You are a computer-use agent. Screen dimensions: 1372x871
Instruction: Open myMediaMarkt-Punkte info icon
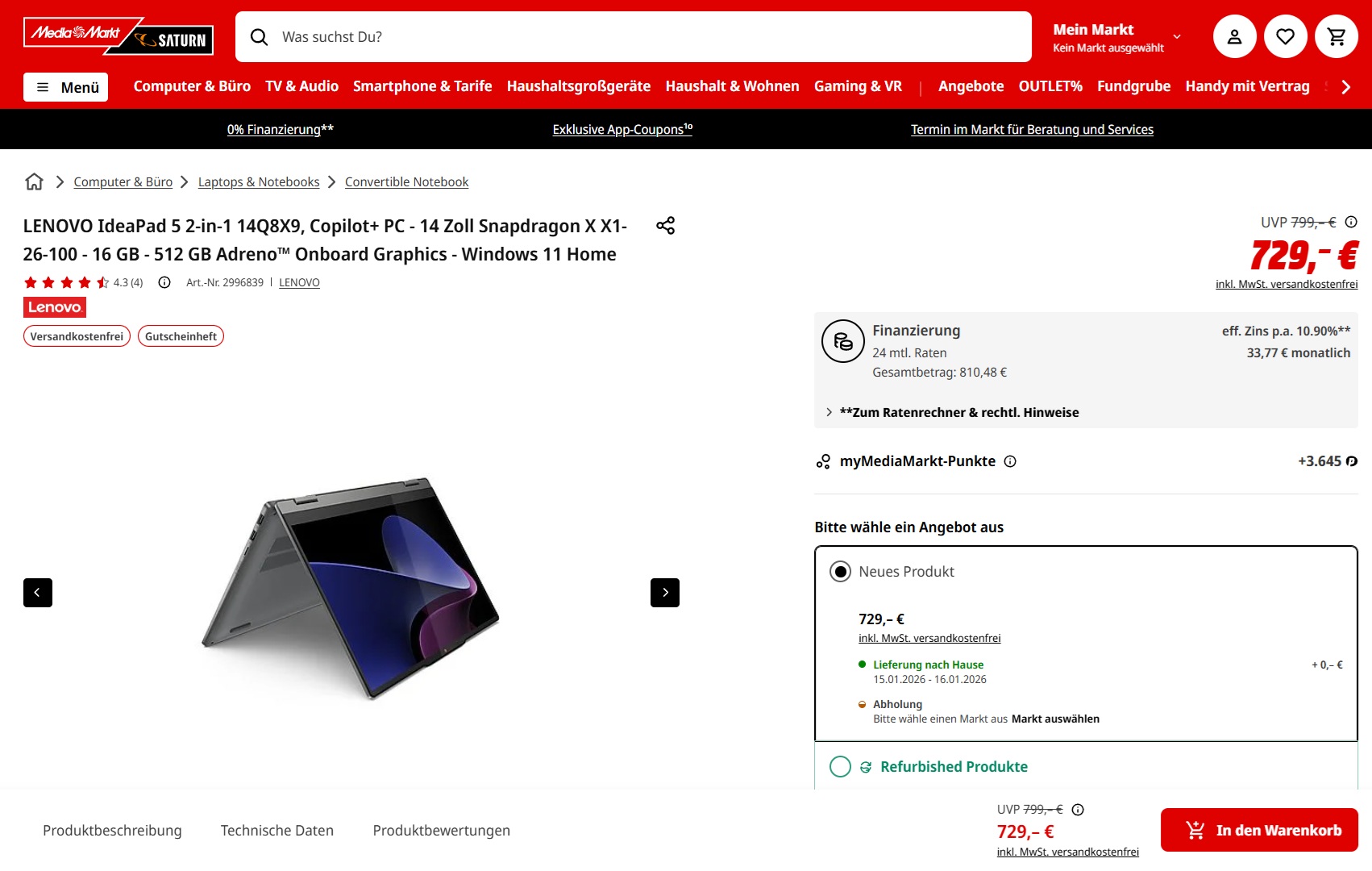(1010, 461)
